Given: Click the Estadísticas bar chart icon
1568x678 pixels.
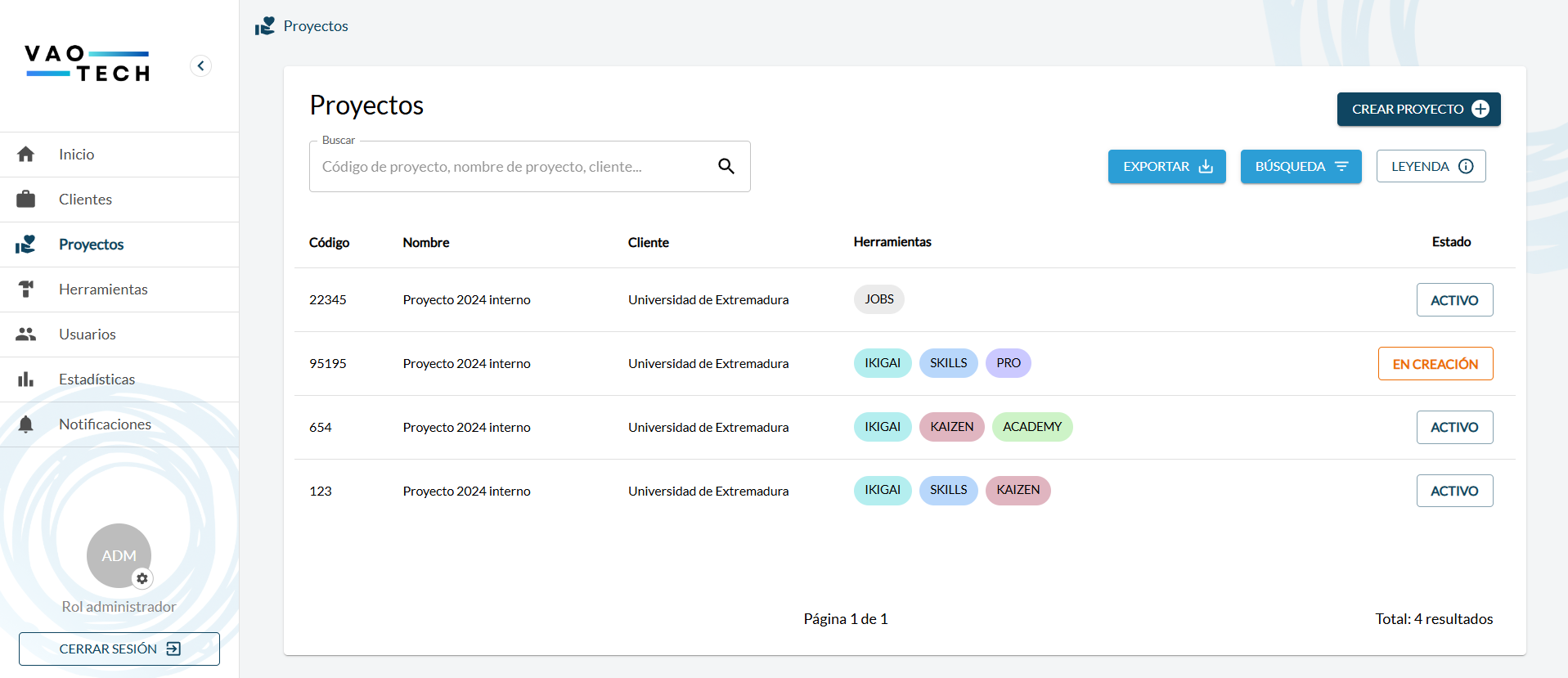Looking at the screenshot, I should click(x=26, y=379).
